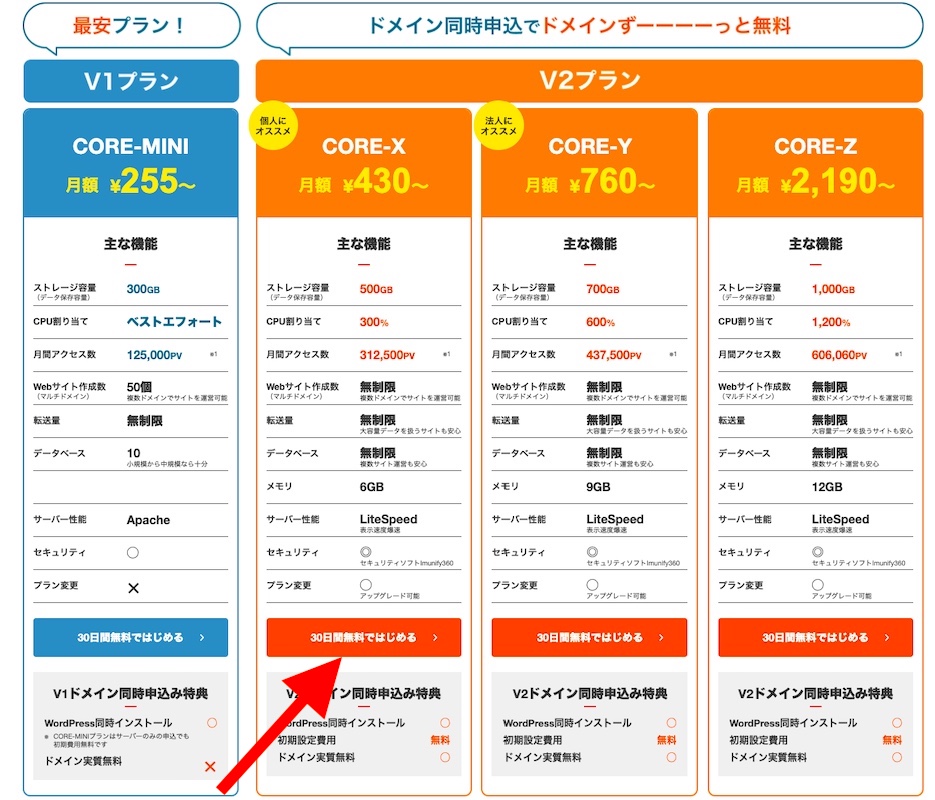Image resolution: width=935 pixels, height=800 pixels.
Task: Click the 法人にオススメ yellow badge
Action: (499, 125)
